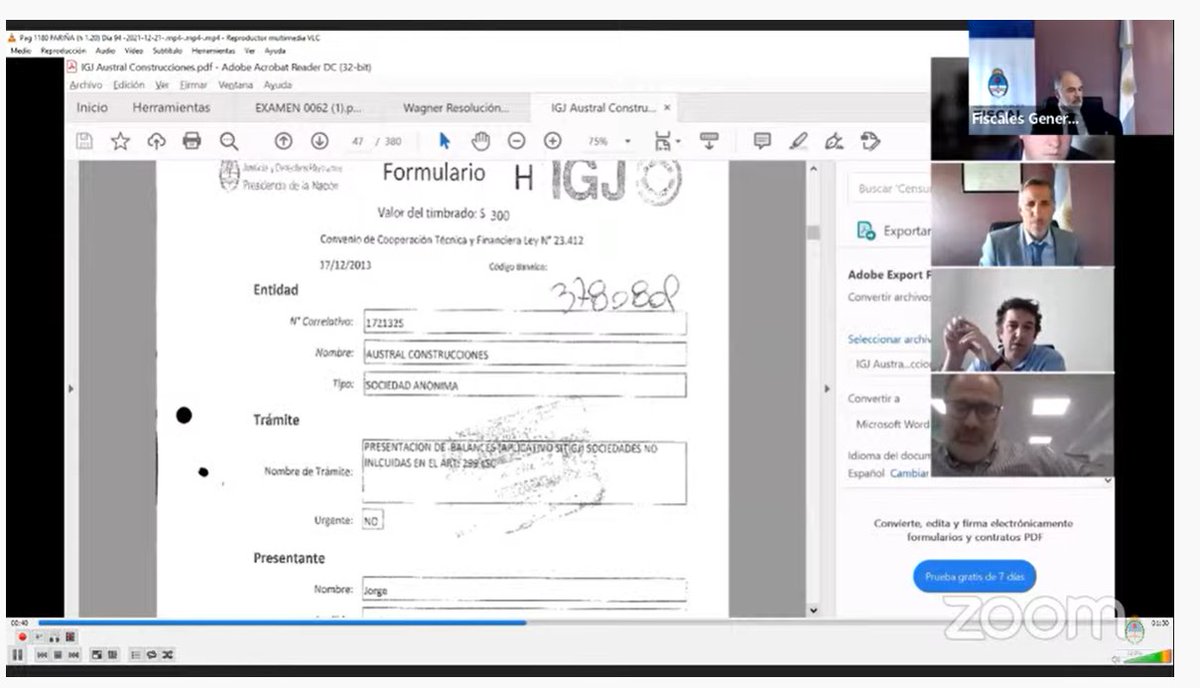Expand the fit page options arrow
Viewport: 1200px width, 688px height.
[678, 141]
